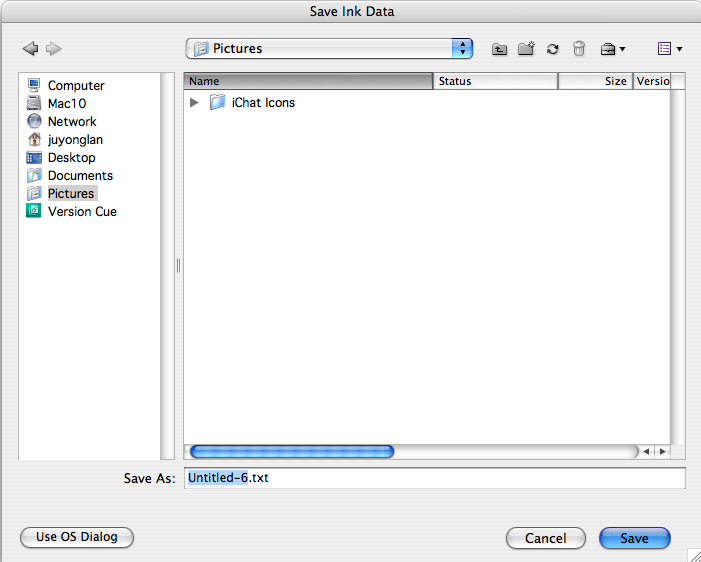This screenshot has width=701, height=562.
Task: Click the Use OS Dialog button
Action: (x=77, y=537)
